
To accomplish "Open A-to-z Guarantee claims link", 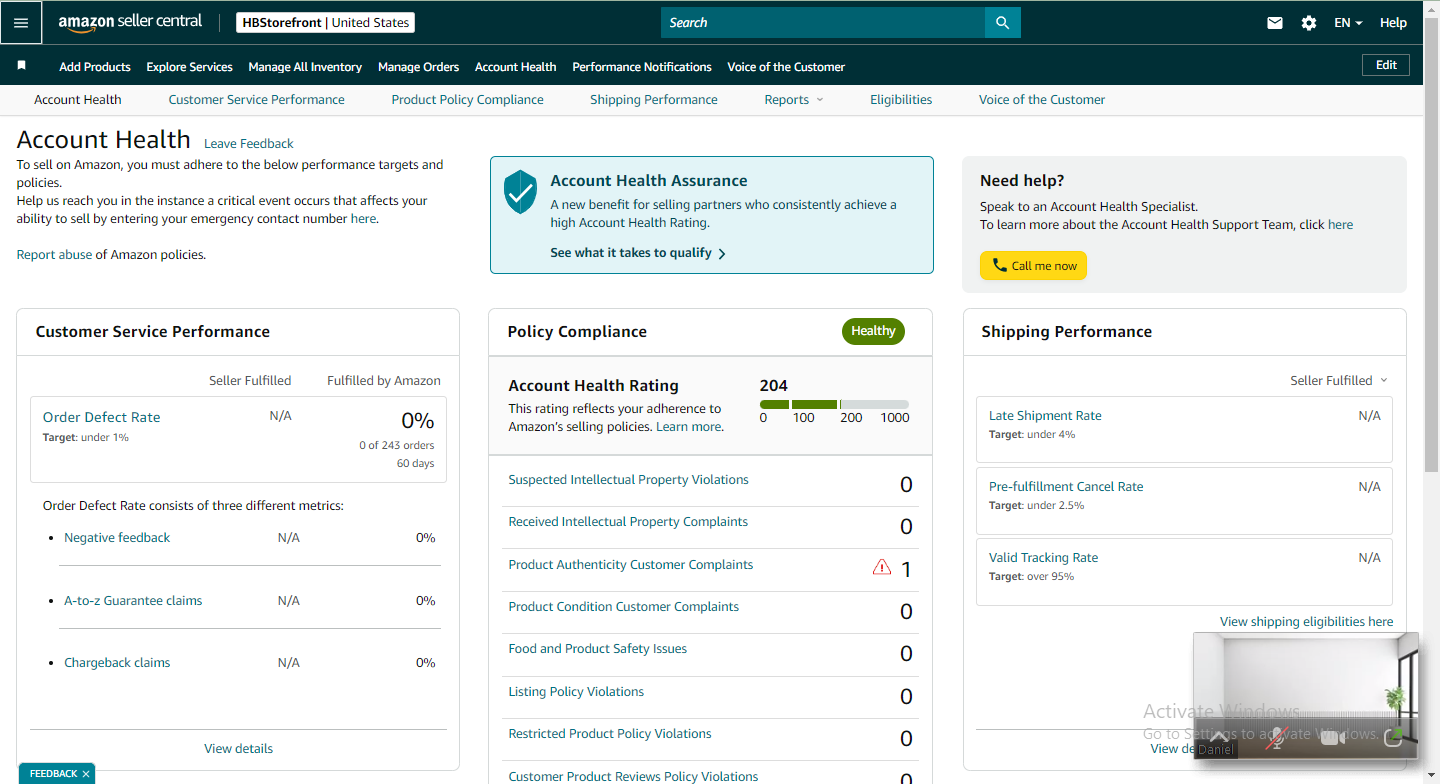I will (133, 601).
